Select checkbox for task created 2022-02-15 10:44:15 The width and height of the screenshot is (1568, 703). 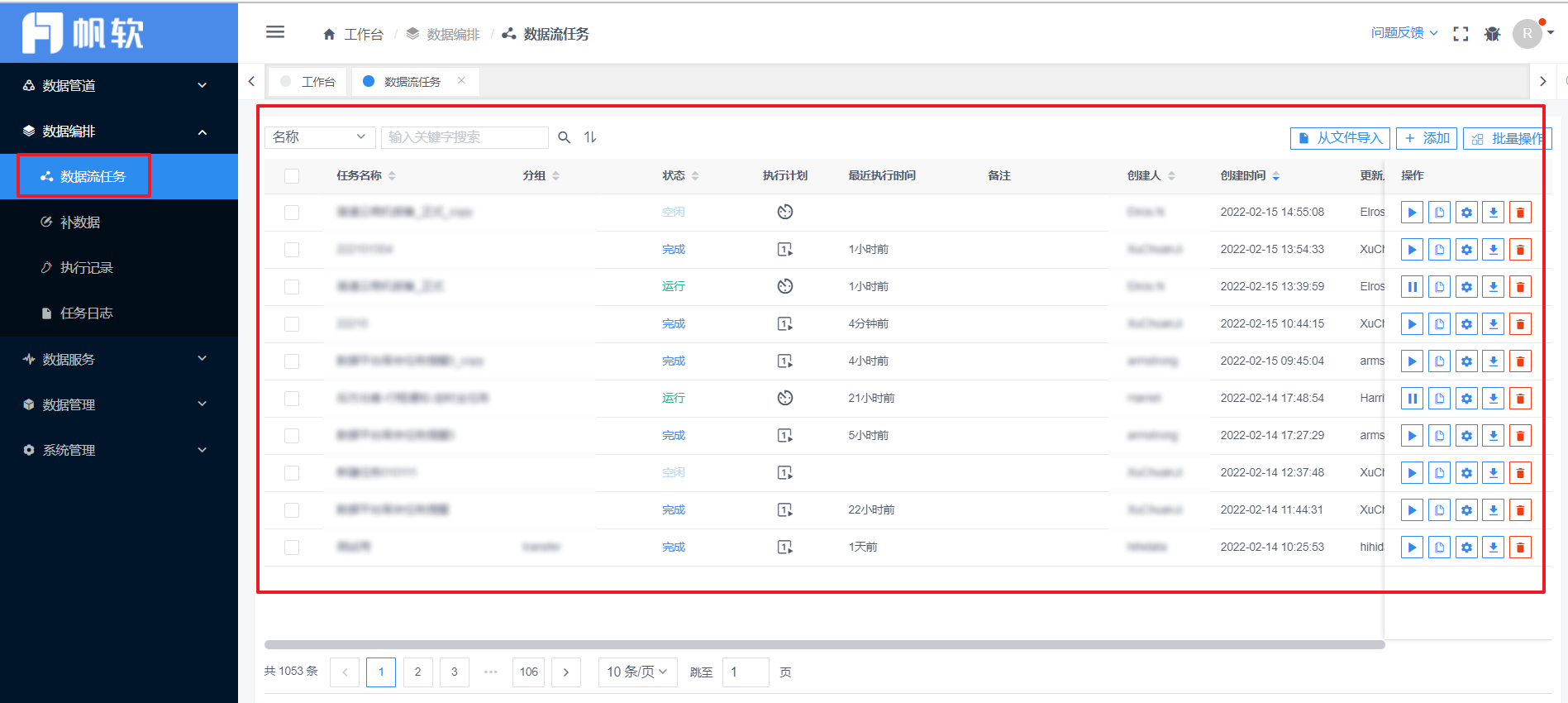[292, 324]
